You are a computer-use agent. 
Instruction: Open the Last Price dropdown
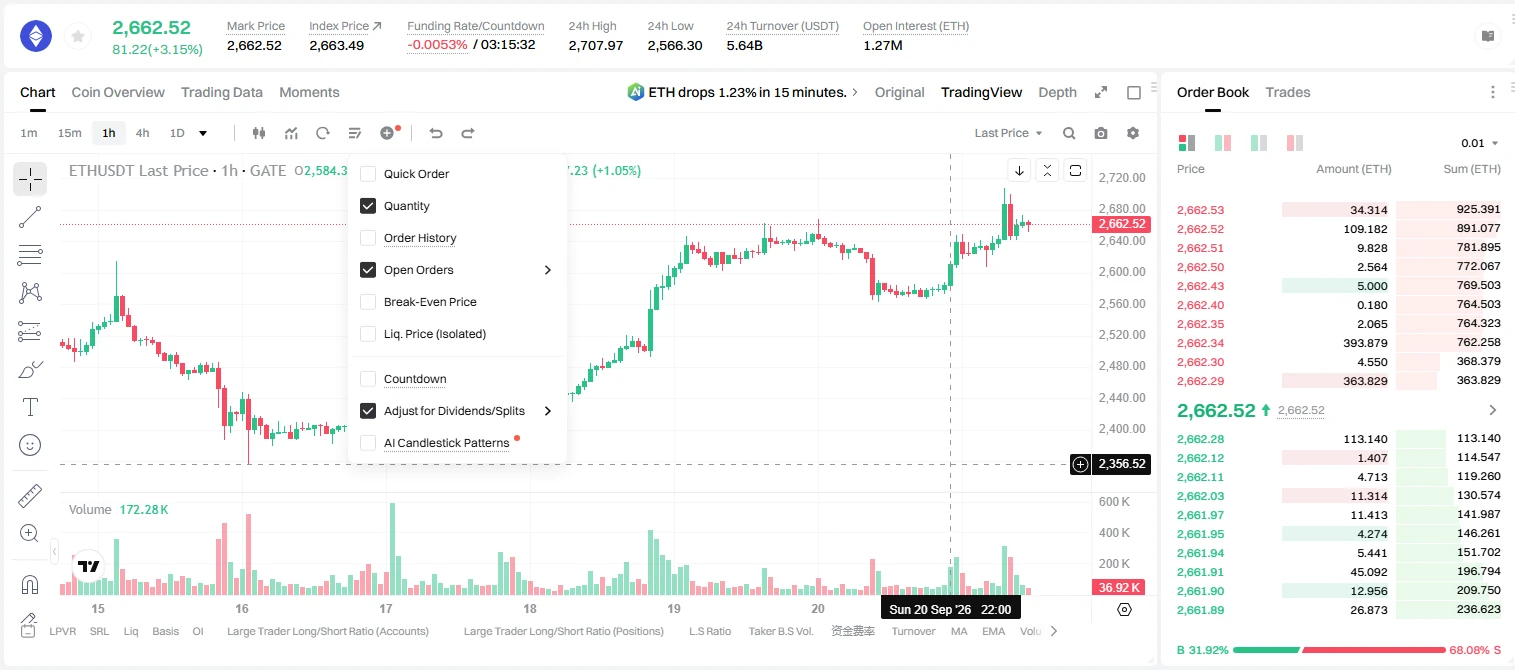(1008, 133)
